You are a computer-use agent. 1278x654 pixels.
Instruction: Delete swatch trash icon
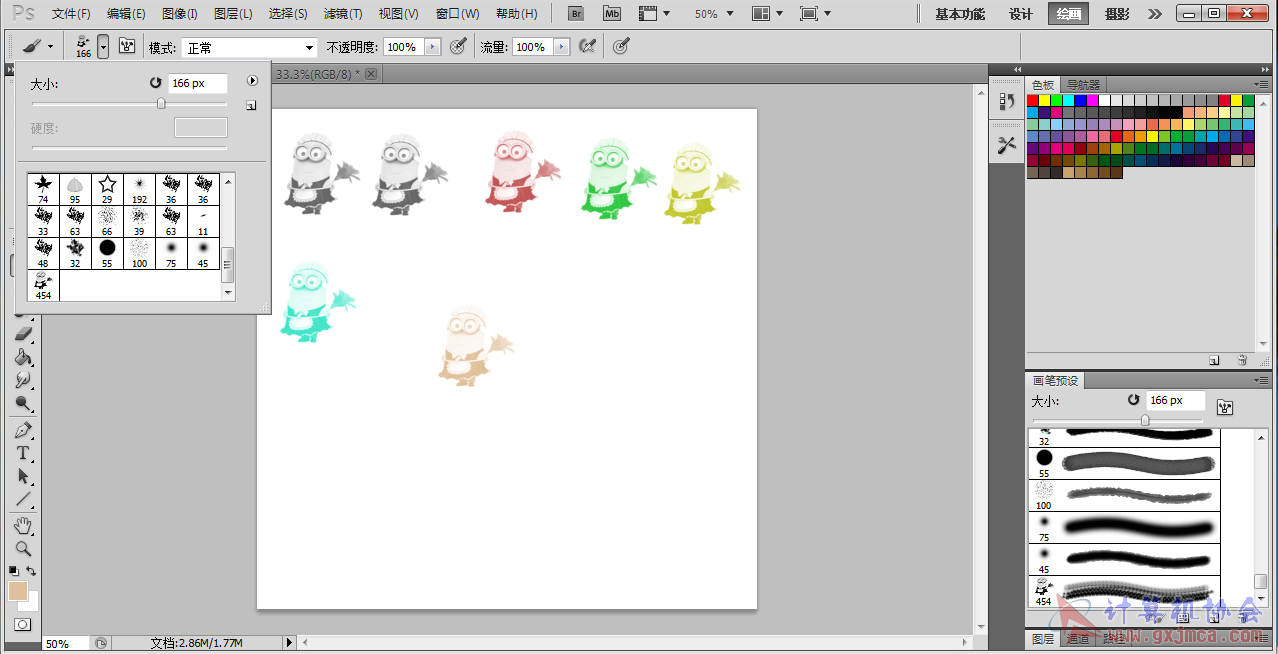click(1242, 360)
